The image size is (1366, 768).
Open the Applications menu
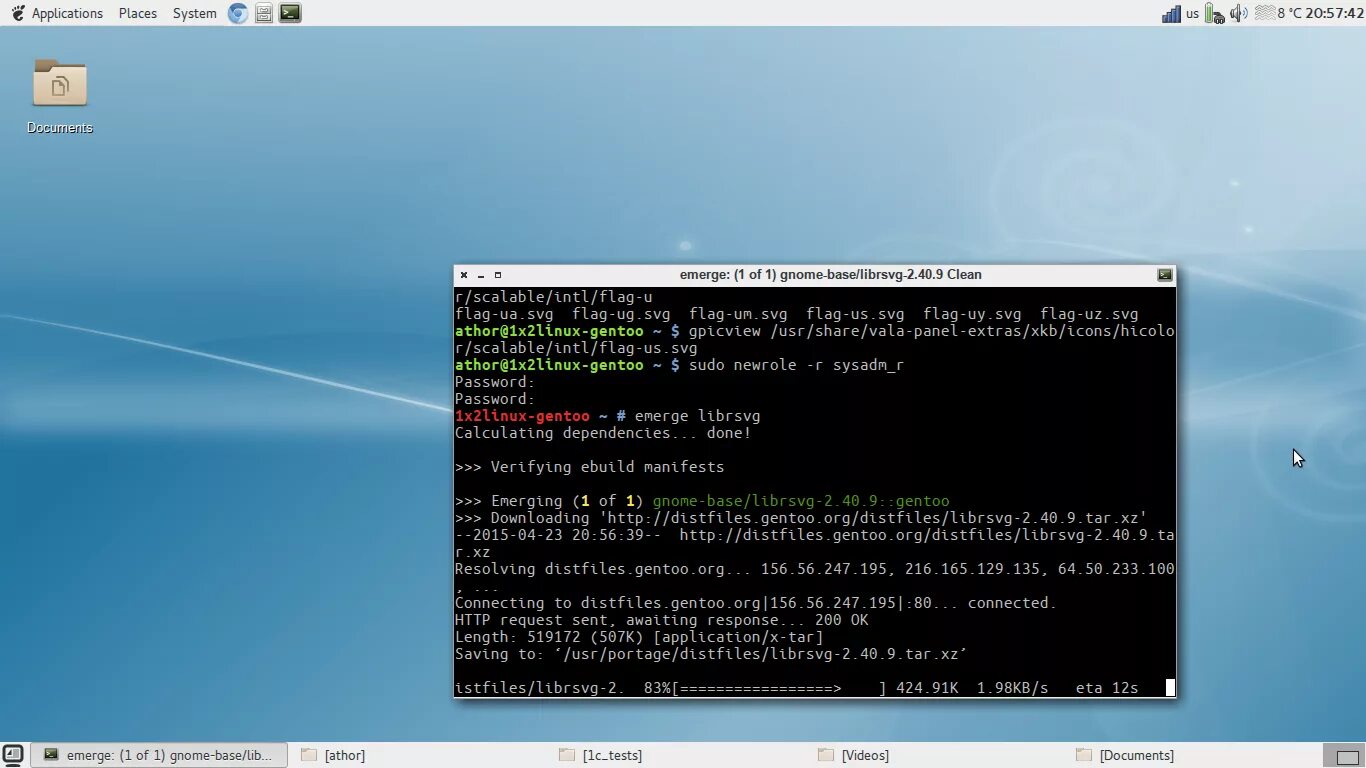point(67,13)
